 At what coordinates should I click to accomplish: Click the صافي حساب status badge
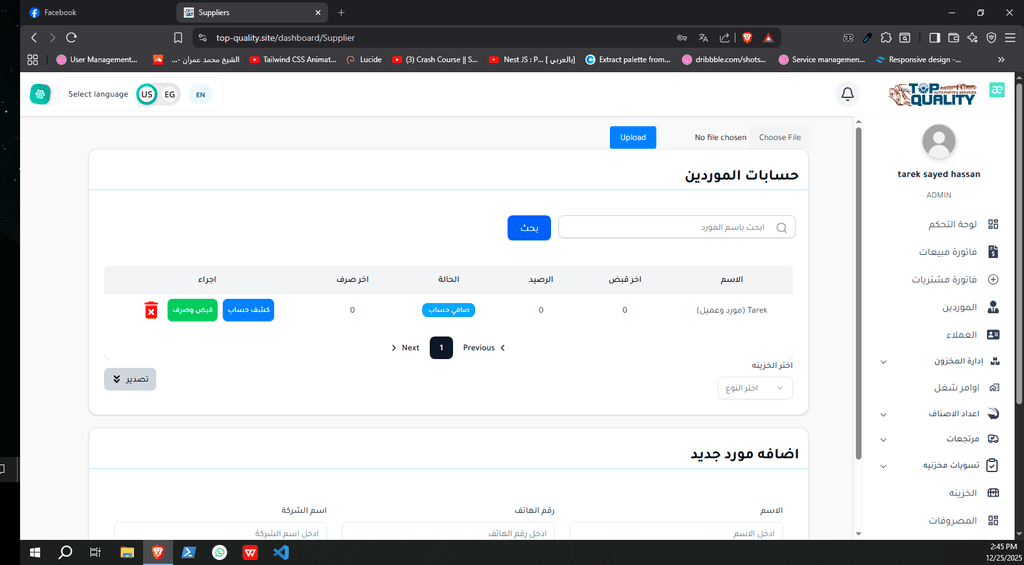pos(448,310)
